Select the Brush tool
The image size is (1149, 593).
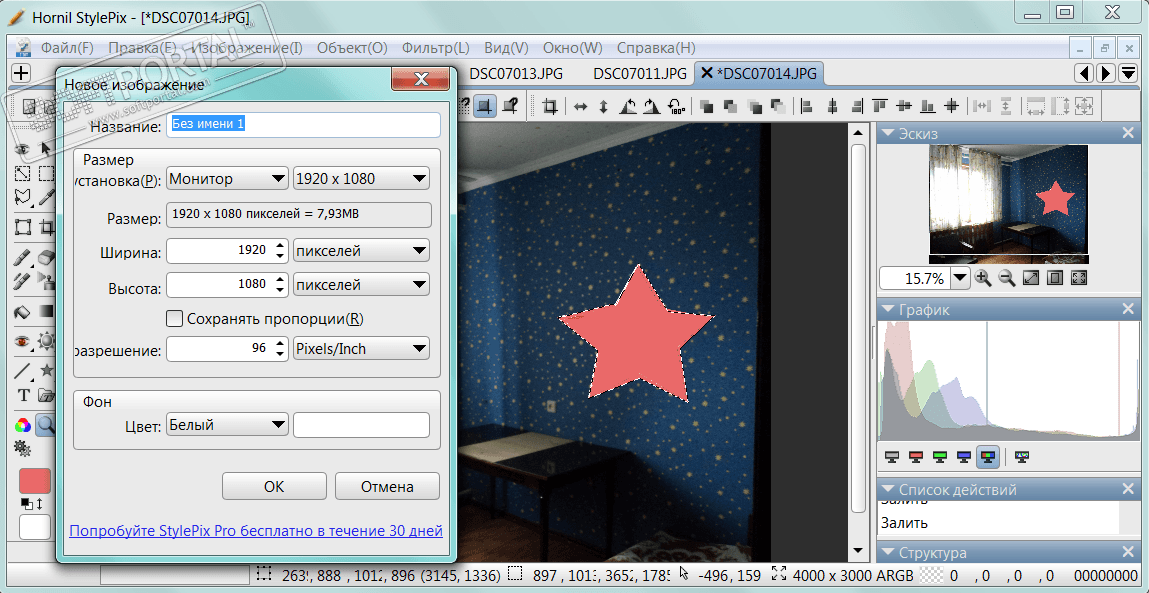click(22, 258)
